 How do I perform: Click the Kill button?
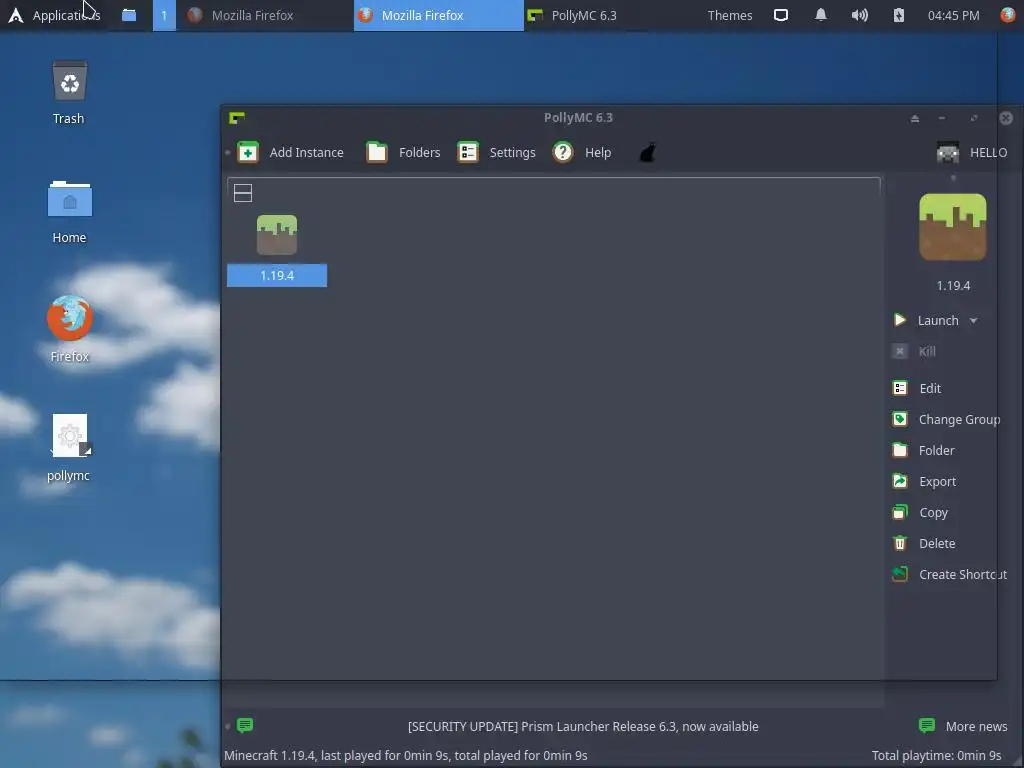tap(914, 351)
